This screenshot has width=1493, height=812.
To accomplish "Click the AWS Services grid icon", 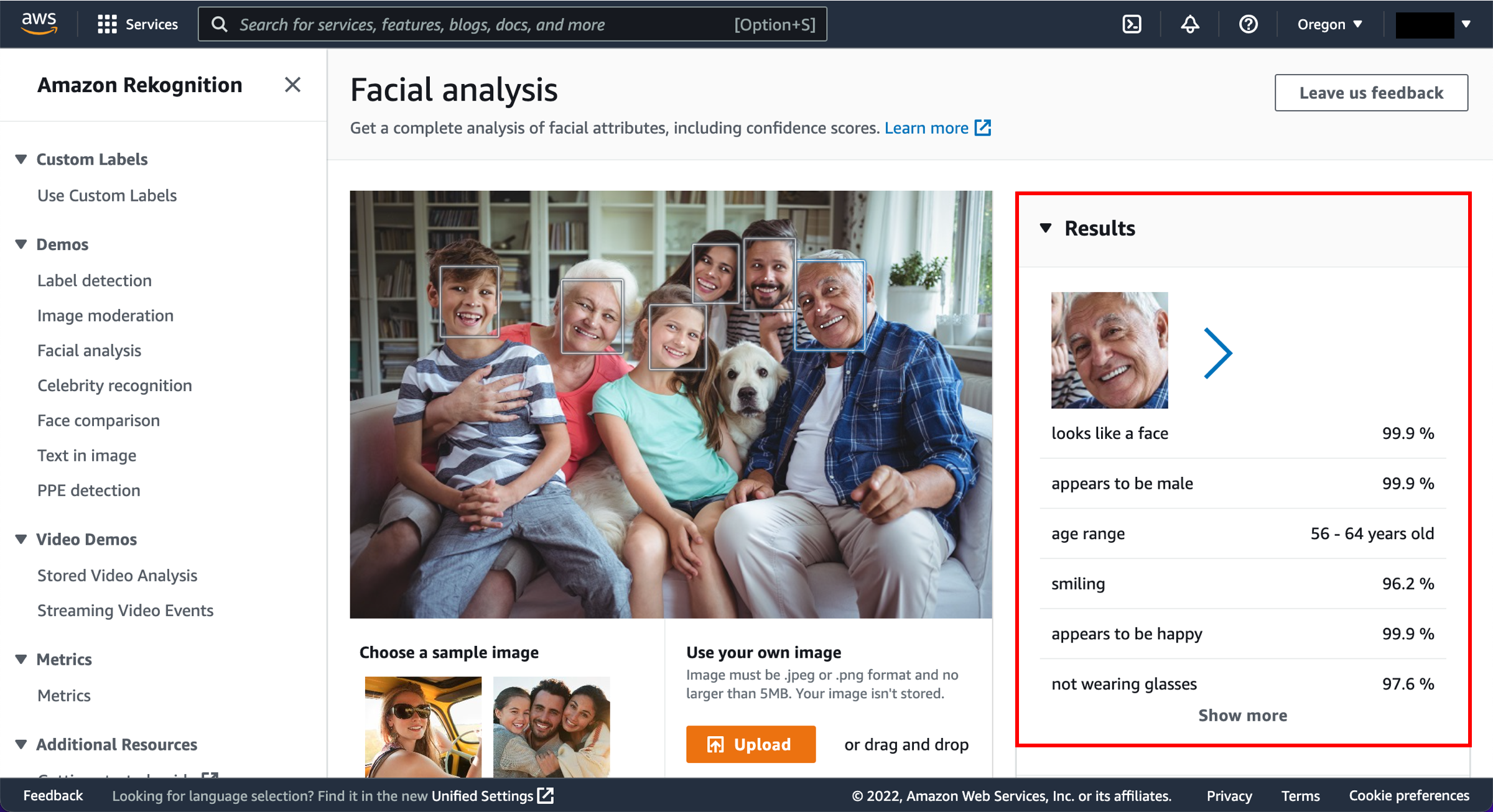I will (x=106, y=24).
